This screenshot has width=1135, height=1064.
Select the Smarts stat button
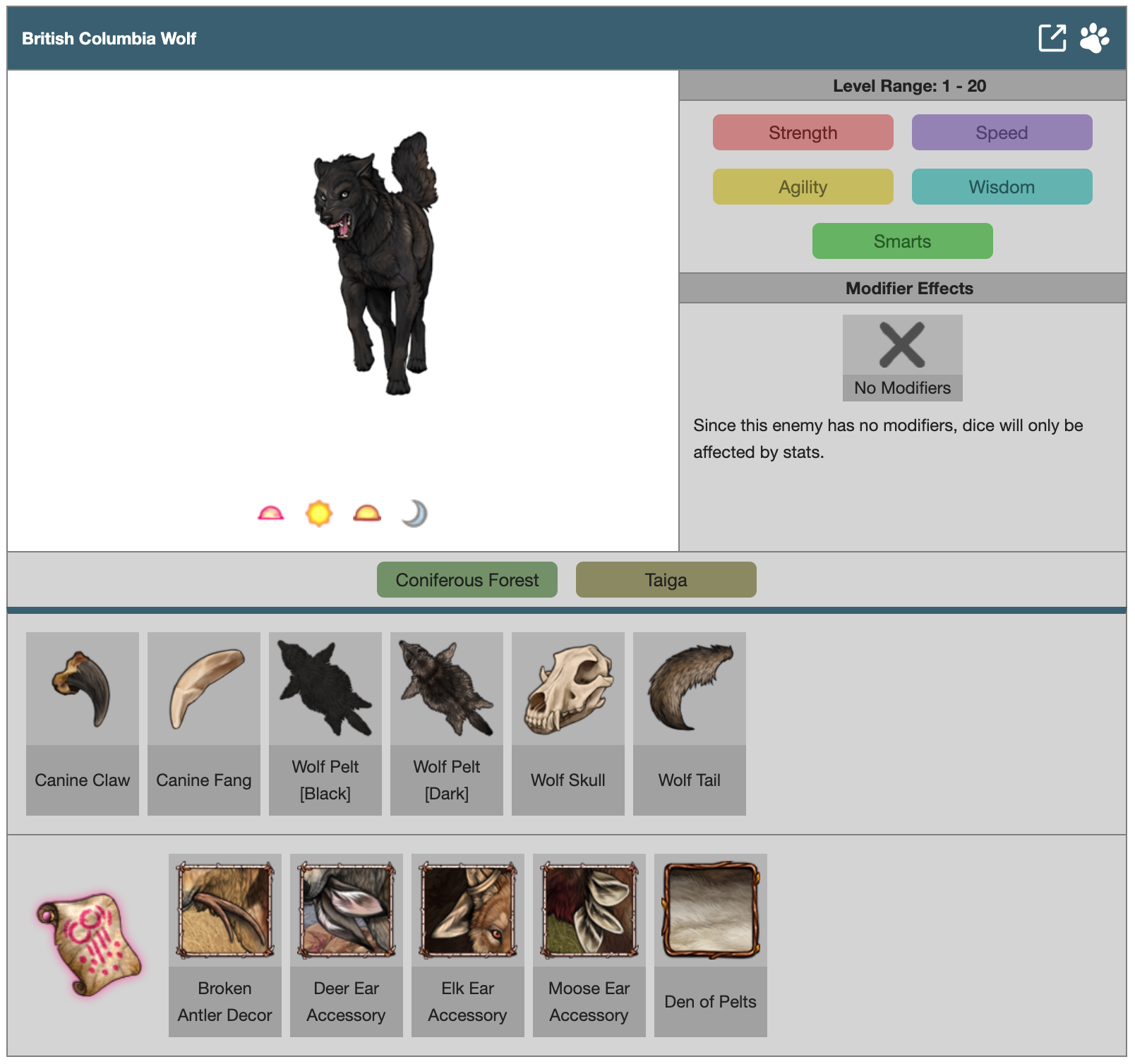tap(902, 241)
